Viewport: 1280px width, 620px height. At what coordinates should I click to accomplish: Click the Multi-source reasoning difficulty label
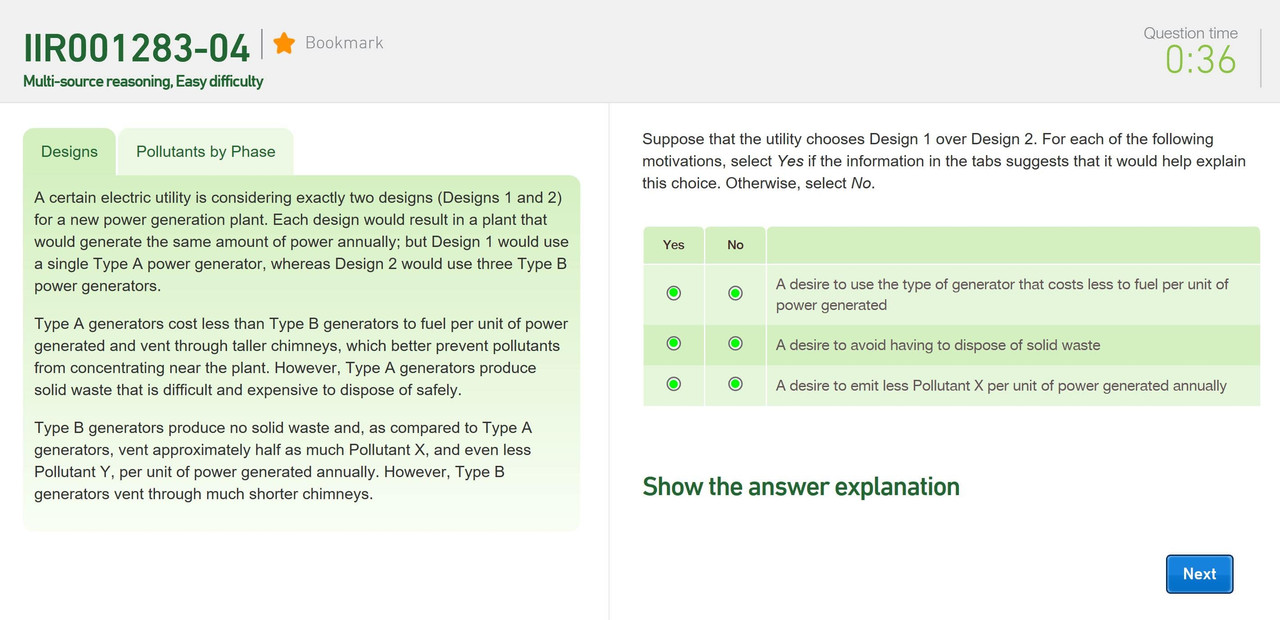[x=143, y=82]
